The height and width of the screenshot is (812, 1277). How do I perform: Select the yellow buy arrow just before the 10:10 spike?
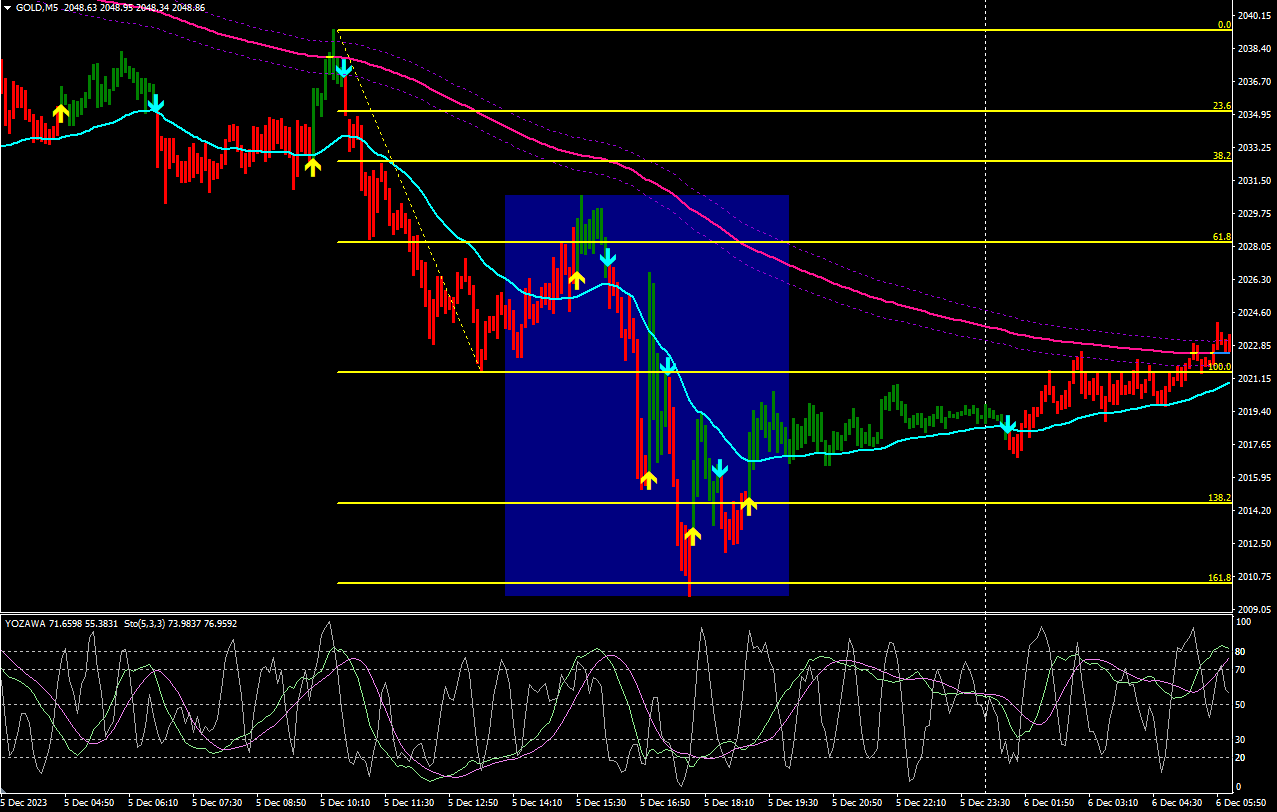pos(313,166)
